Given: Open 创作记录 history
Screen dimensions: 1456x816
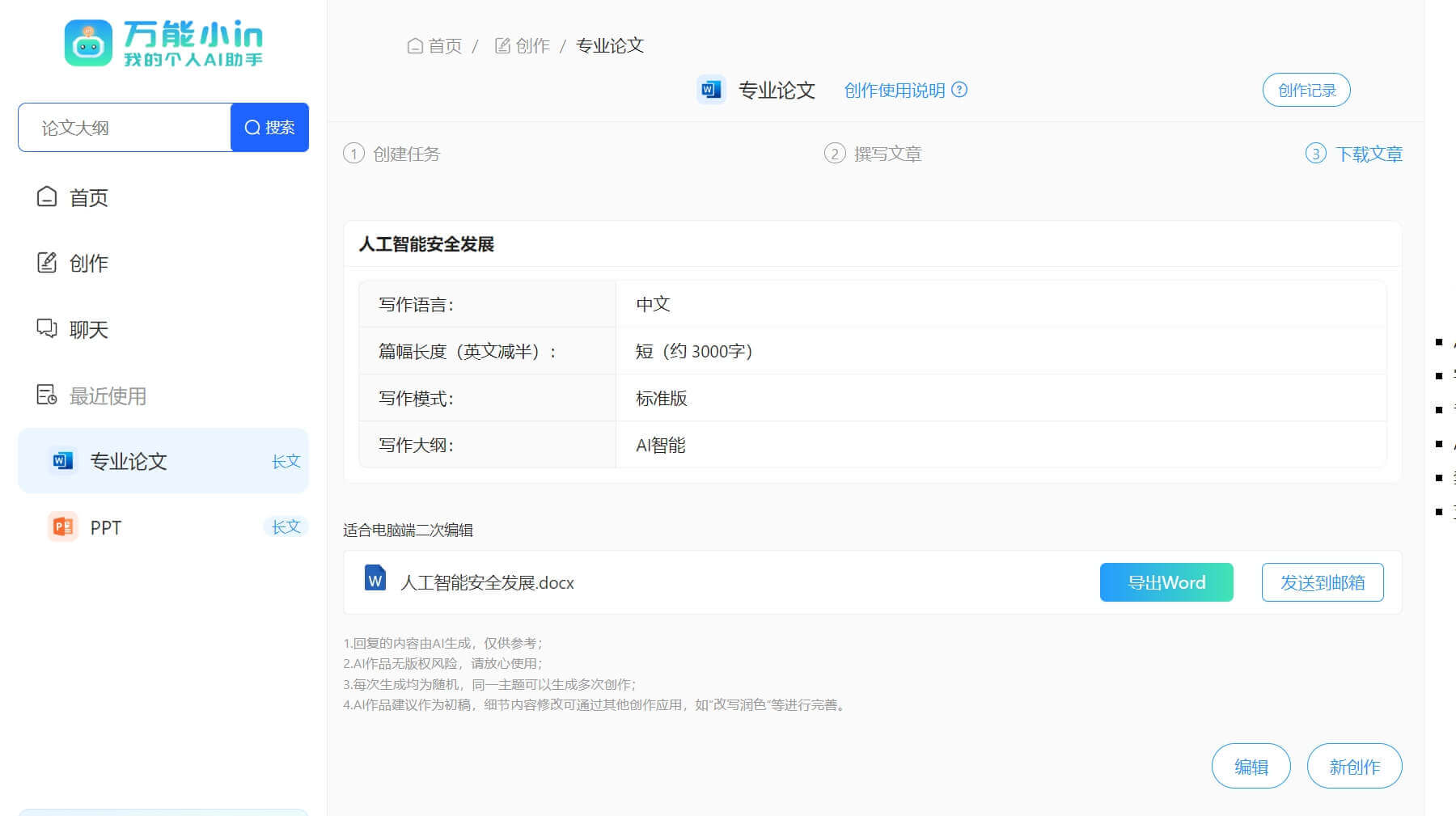Looking at the screenshot, I should [x=1306, y=90].
